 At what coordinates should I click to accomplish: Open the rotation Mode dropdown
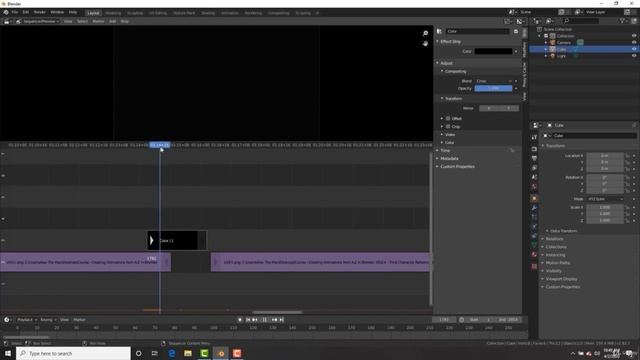(605, 199)
